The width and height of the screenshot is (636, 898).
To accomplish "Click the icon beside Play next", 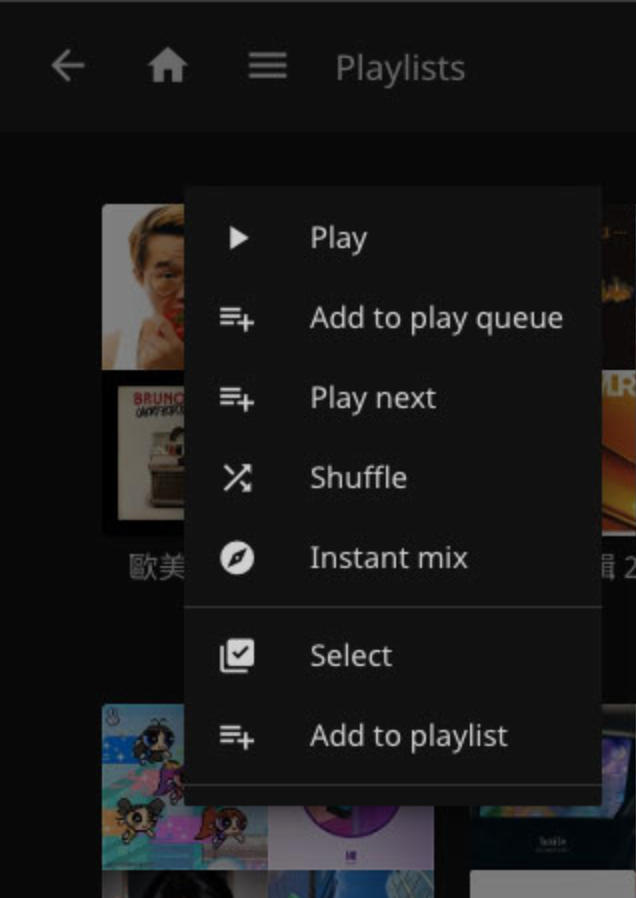I will 237,398.
